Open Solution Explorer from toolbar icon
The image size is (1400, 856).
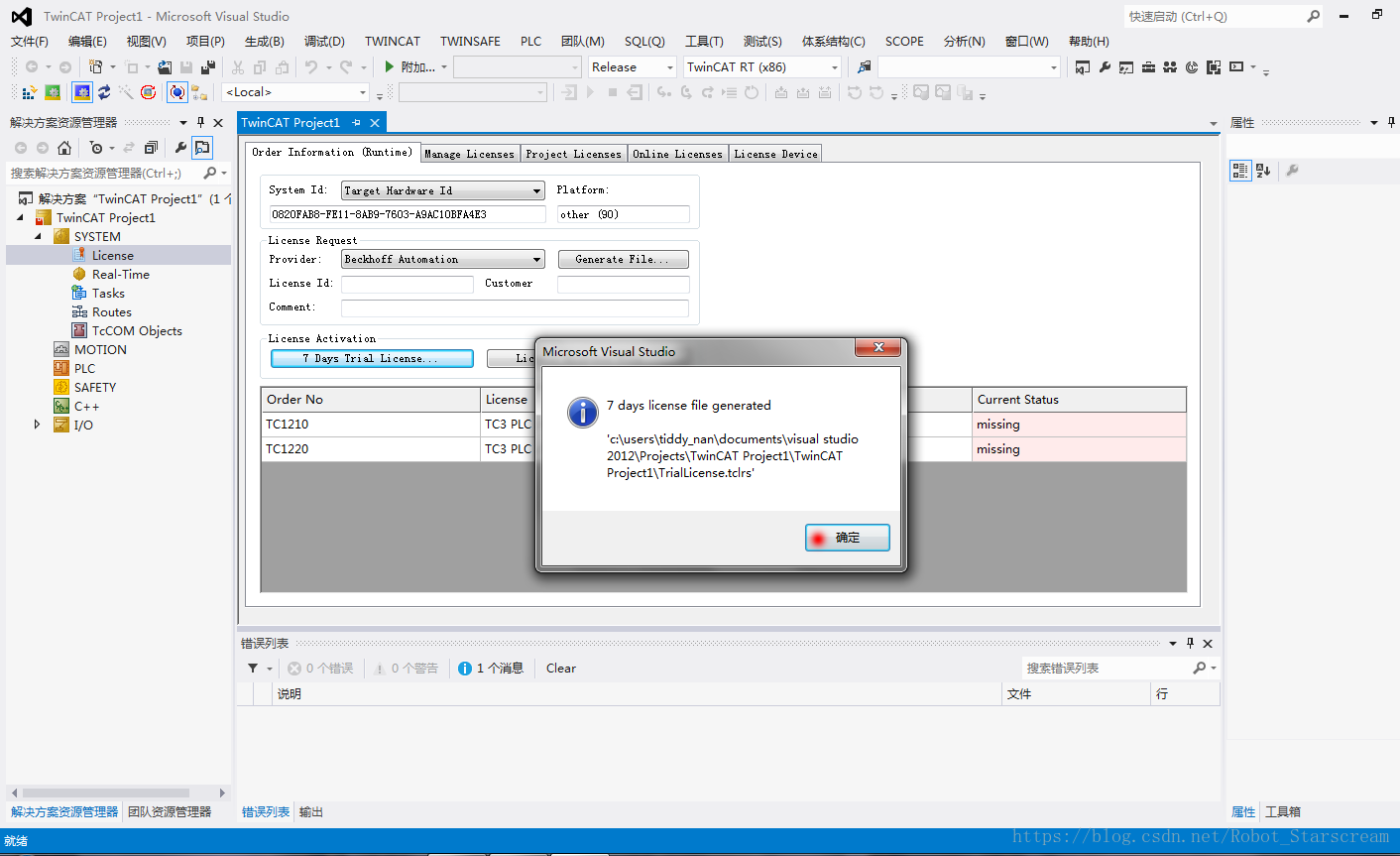pos(1083,66)
